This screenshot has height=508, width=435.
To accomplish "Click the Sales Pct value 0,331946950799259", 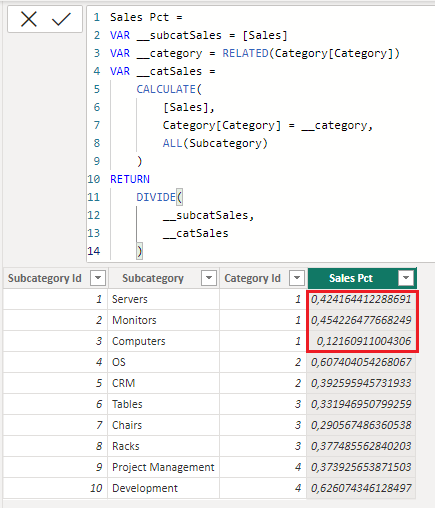I will pos(361,404).
